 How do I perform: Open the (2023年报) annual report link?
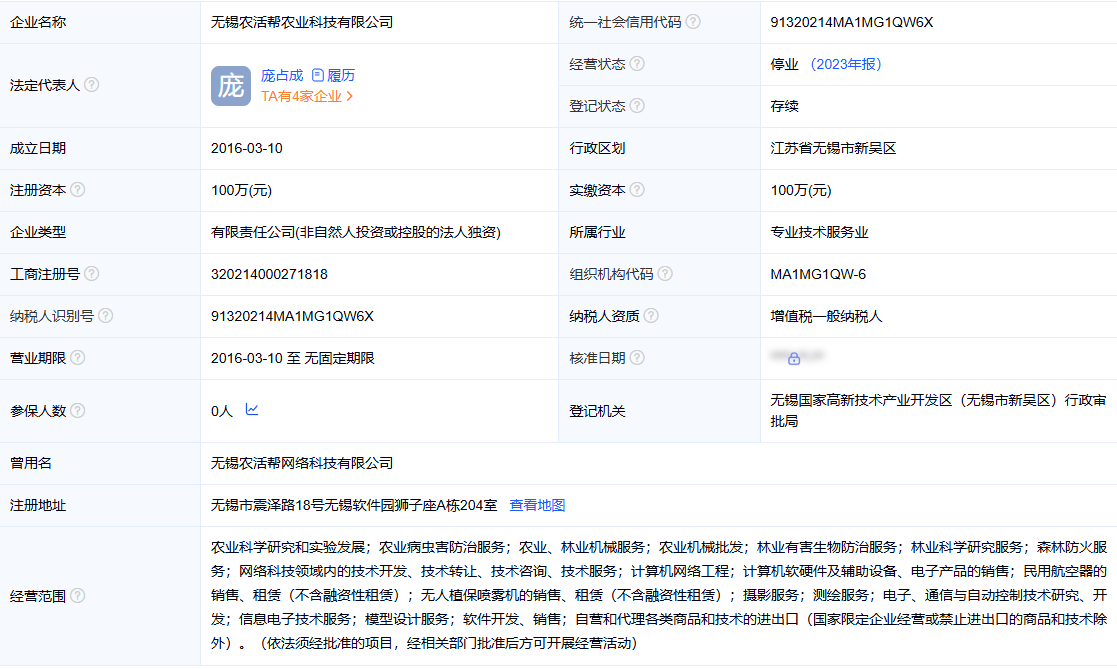coord(846,64)
